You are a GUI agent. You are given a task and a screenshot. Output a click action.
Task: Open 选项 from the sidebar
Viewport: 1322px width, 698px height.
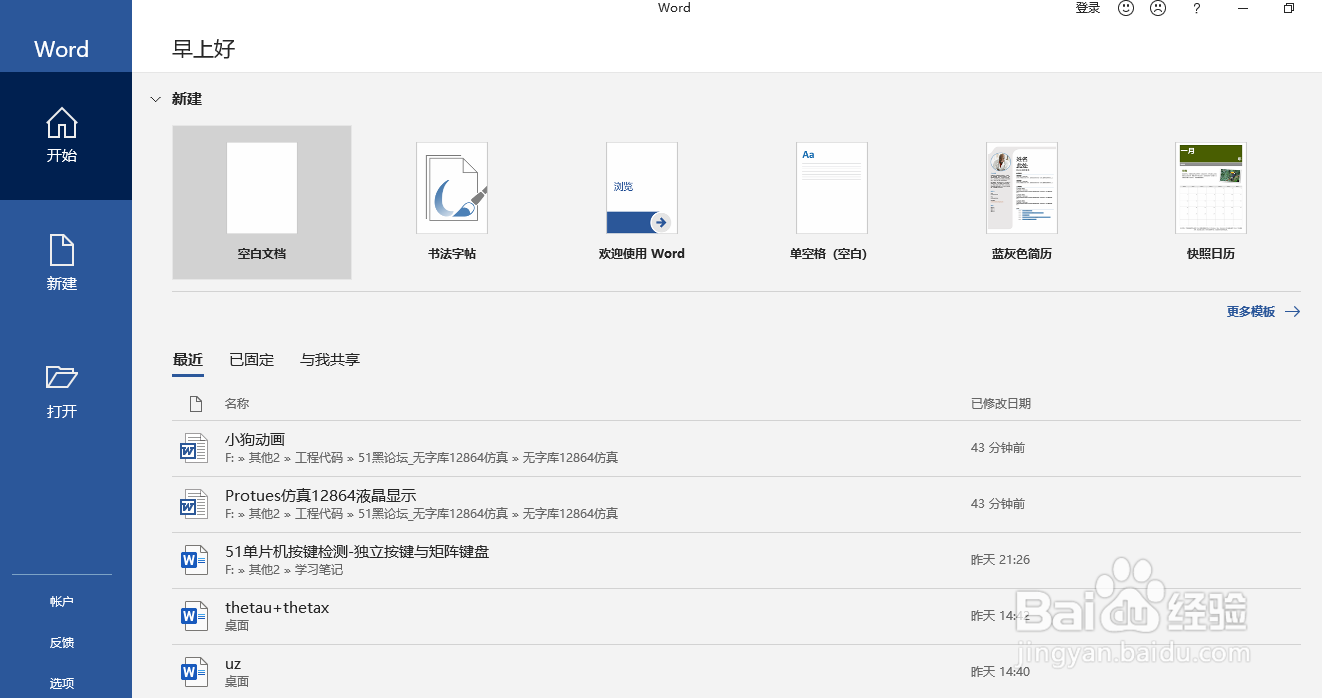click(x=61, y=683)
